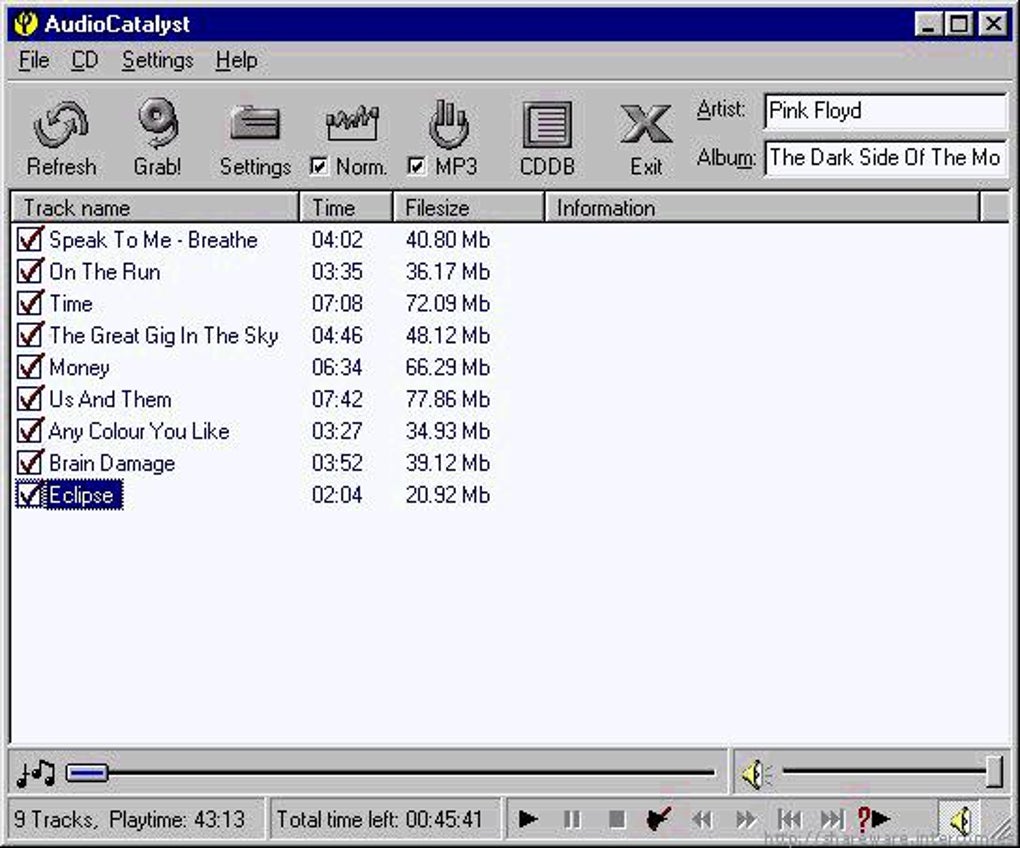This screenshot has height=848, width=1020.
Task: Click the MP3 hand icon
Action: pos(448,123)
